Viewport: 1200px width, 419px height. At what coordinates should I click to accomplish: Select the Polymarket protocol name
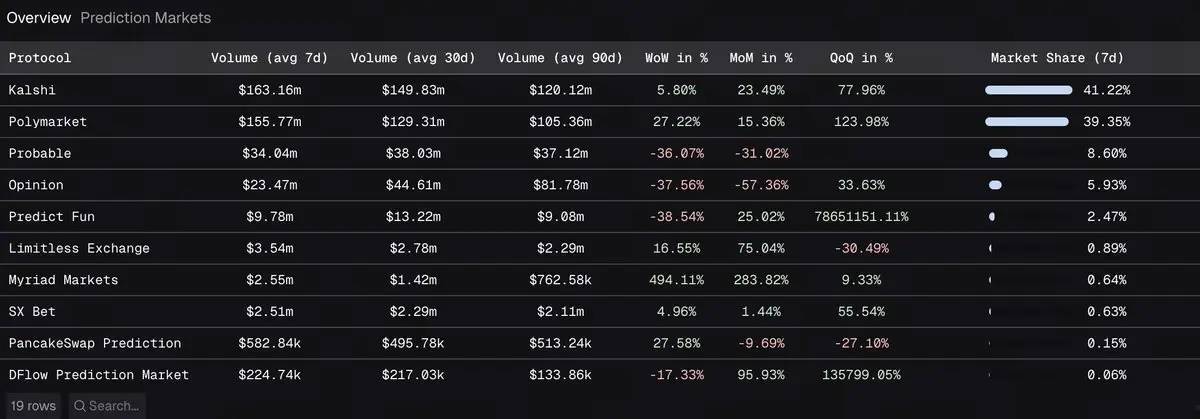(47, 122)
